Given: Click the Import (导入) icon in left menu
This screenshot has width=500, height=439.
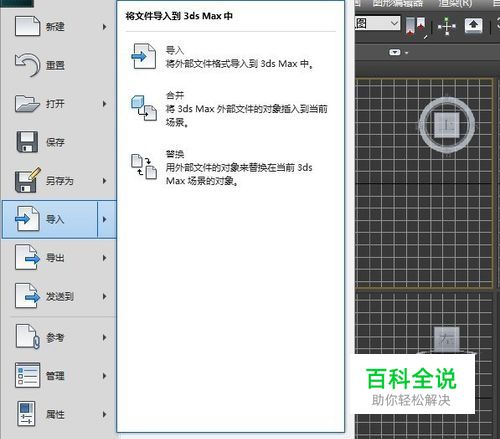Looking at the screenshot, I should pos(27,219).
